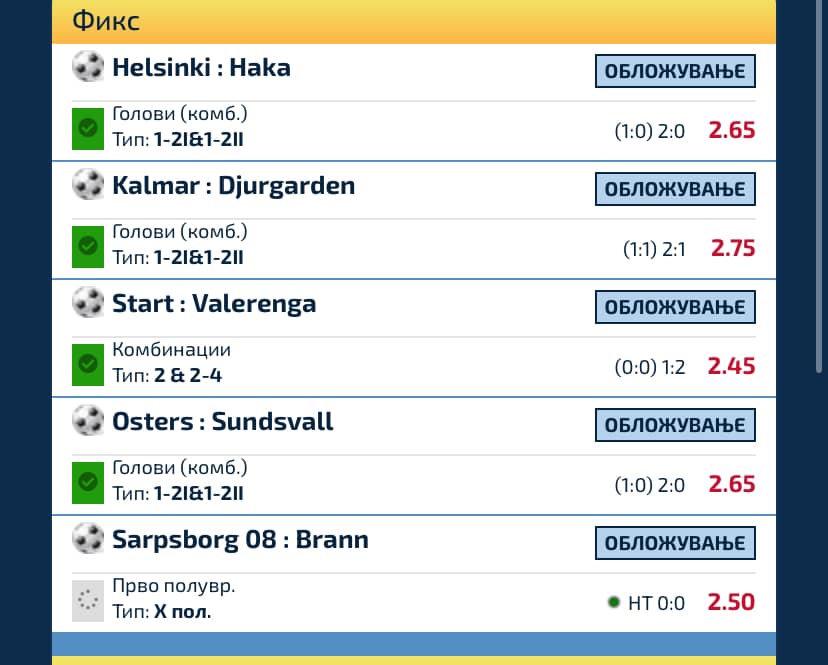Screen dimensions: 828x665
Task: Click the soccer ball icon beside Sarpsborg 08 : Brann
Action: [x=88, y=540]
